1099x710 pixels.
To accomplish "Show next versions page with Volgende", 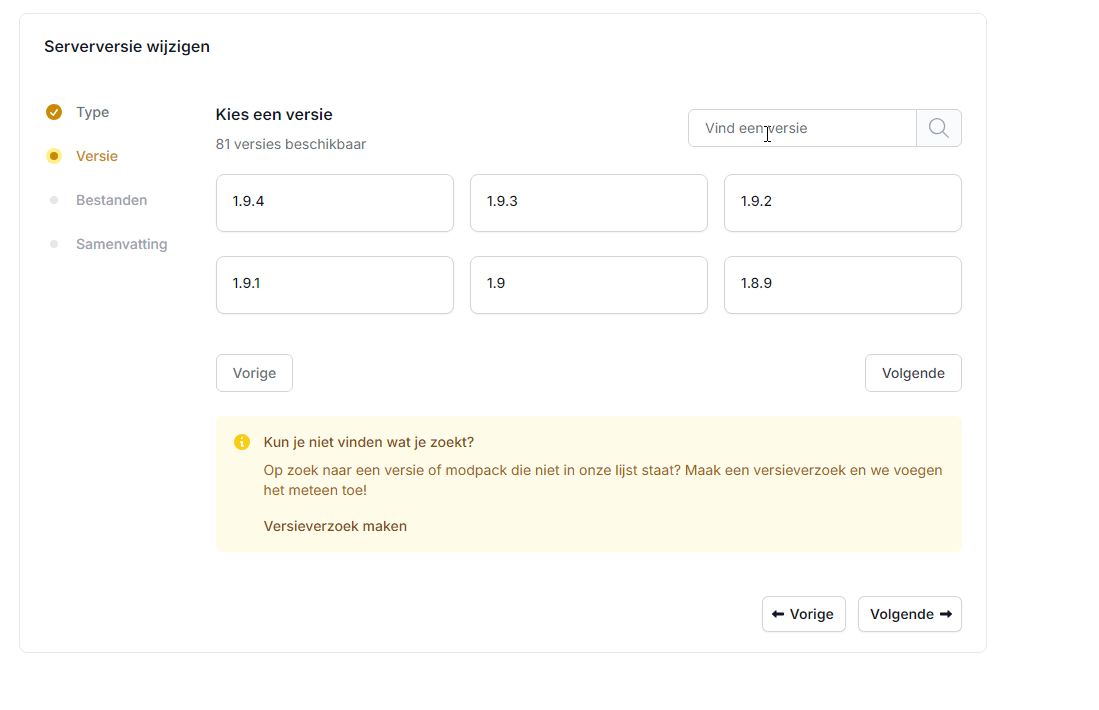I will [x=912, y=373].
